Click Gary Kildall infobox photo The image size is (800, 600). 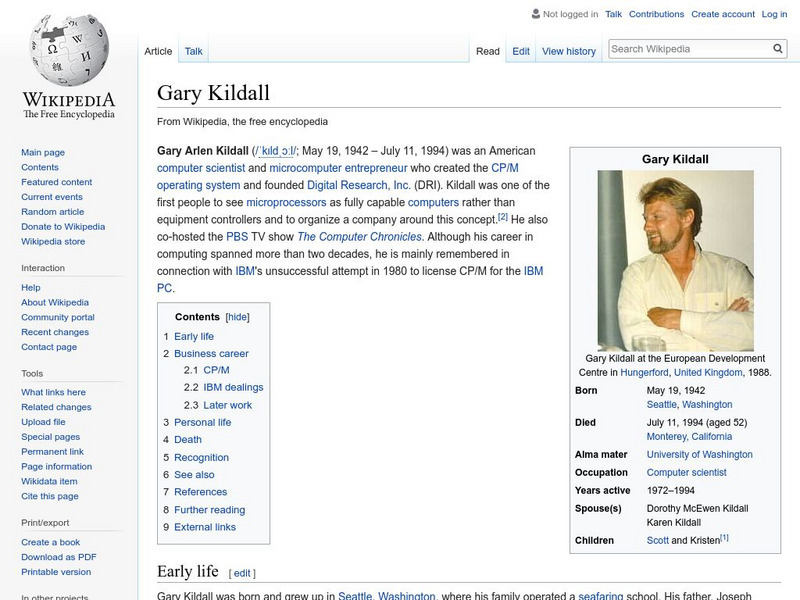tap(675, 260)
